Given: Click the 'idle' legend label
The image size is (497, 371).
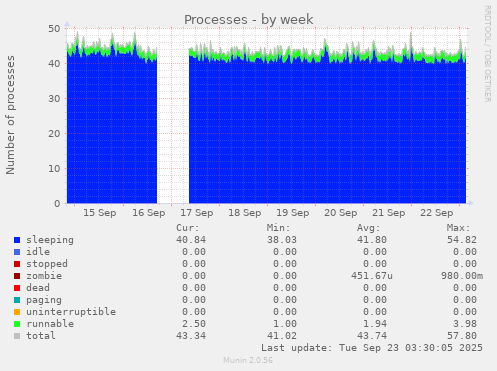Looking at the screenshot, I should (38, 252).
